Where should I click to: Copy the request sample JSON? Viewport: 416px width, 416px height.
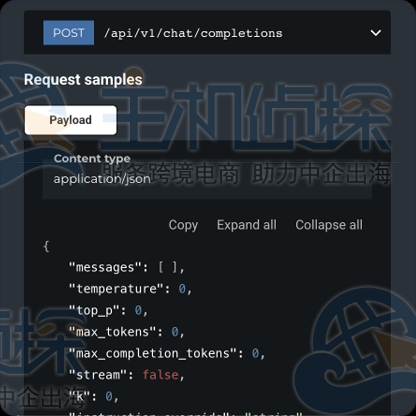click(183, 225)
